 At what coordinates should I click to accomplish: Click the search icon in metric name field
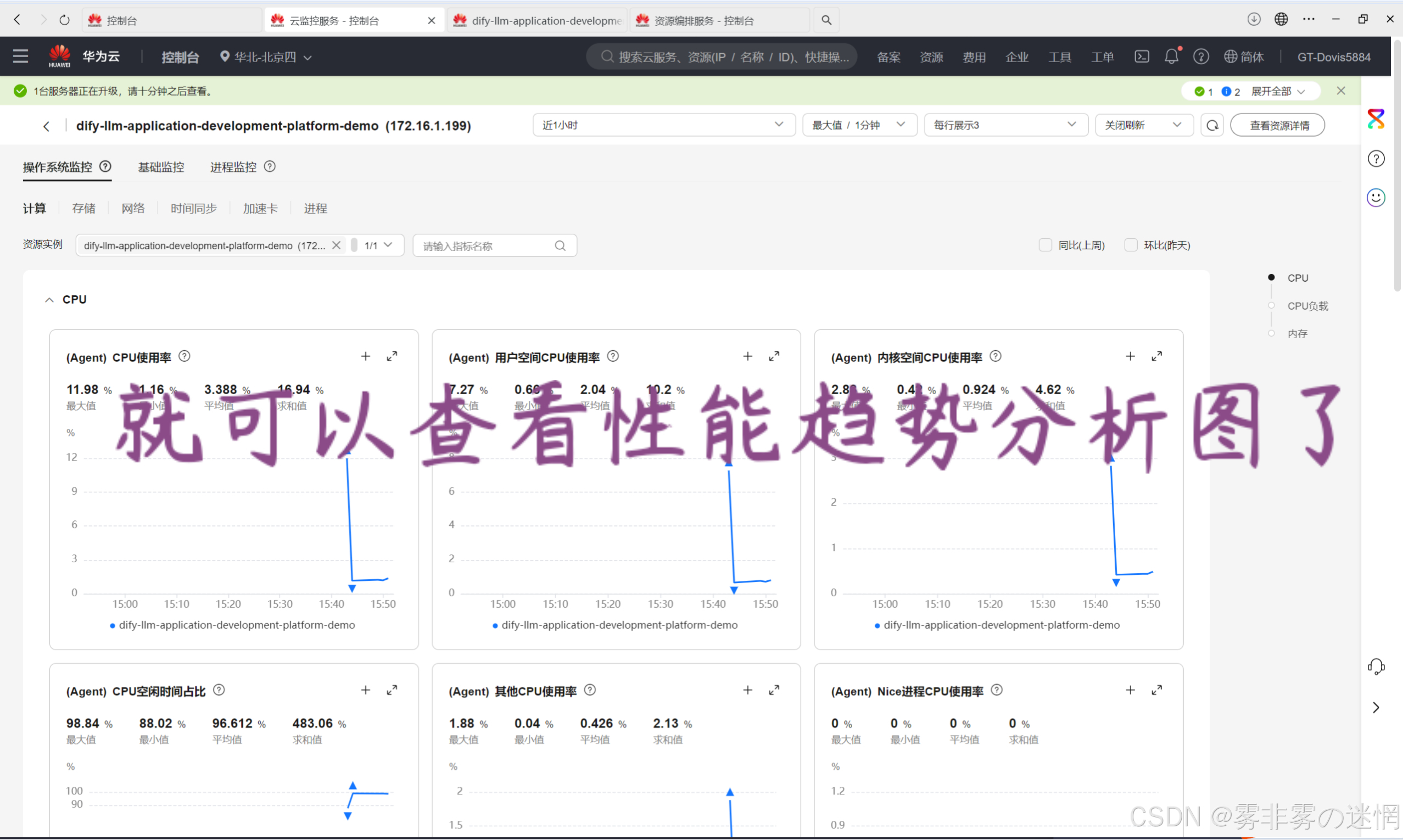[560, 245]
